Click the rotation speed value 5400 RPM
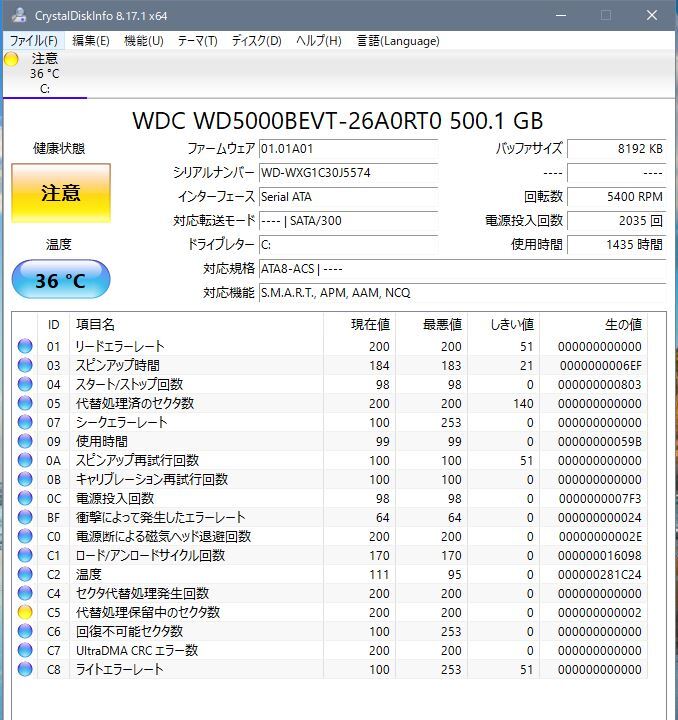This screenshot has height=720, width=678. point(616,197)
